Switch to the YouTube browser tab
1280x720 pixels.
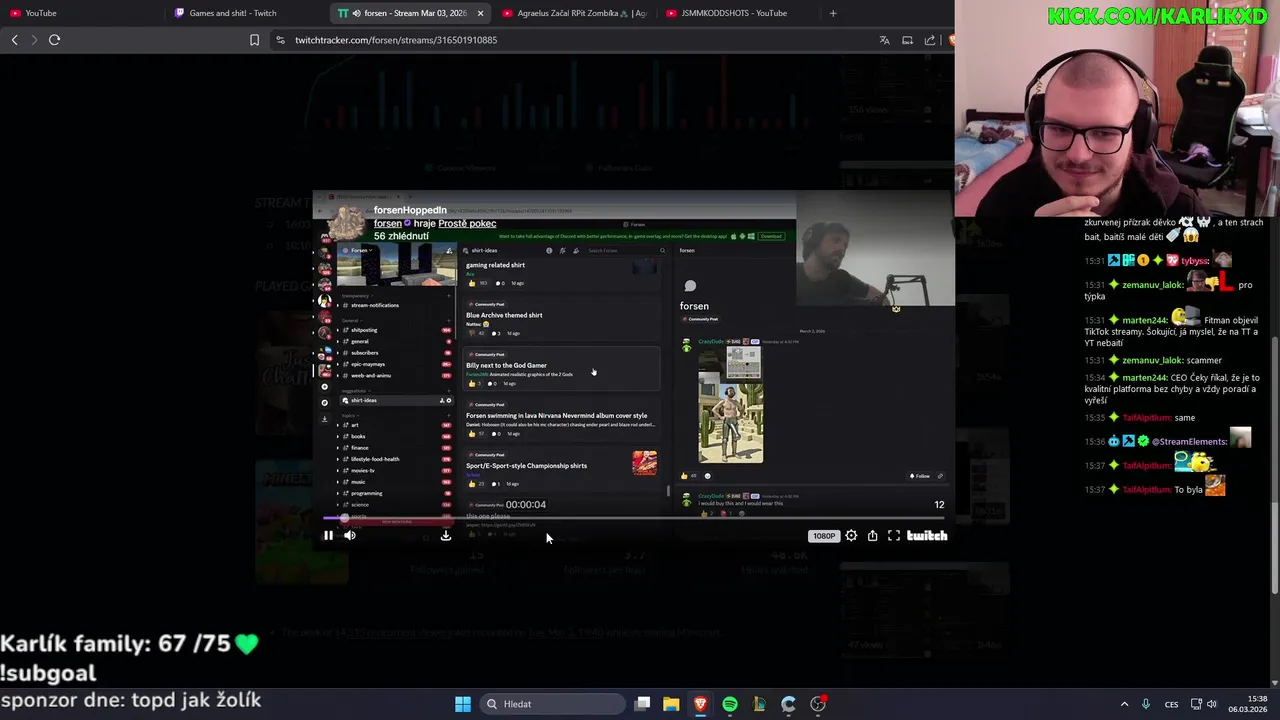point(80,13)
